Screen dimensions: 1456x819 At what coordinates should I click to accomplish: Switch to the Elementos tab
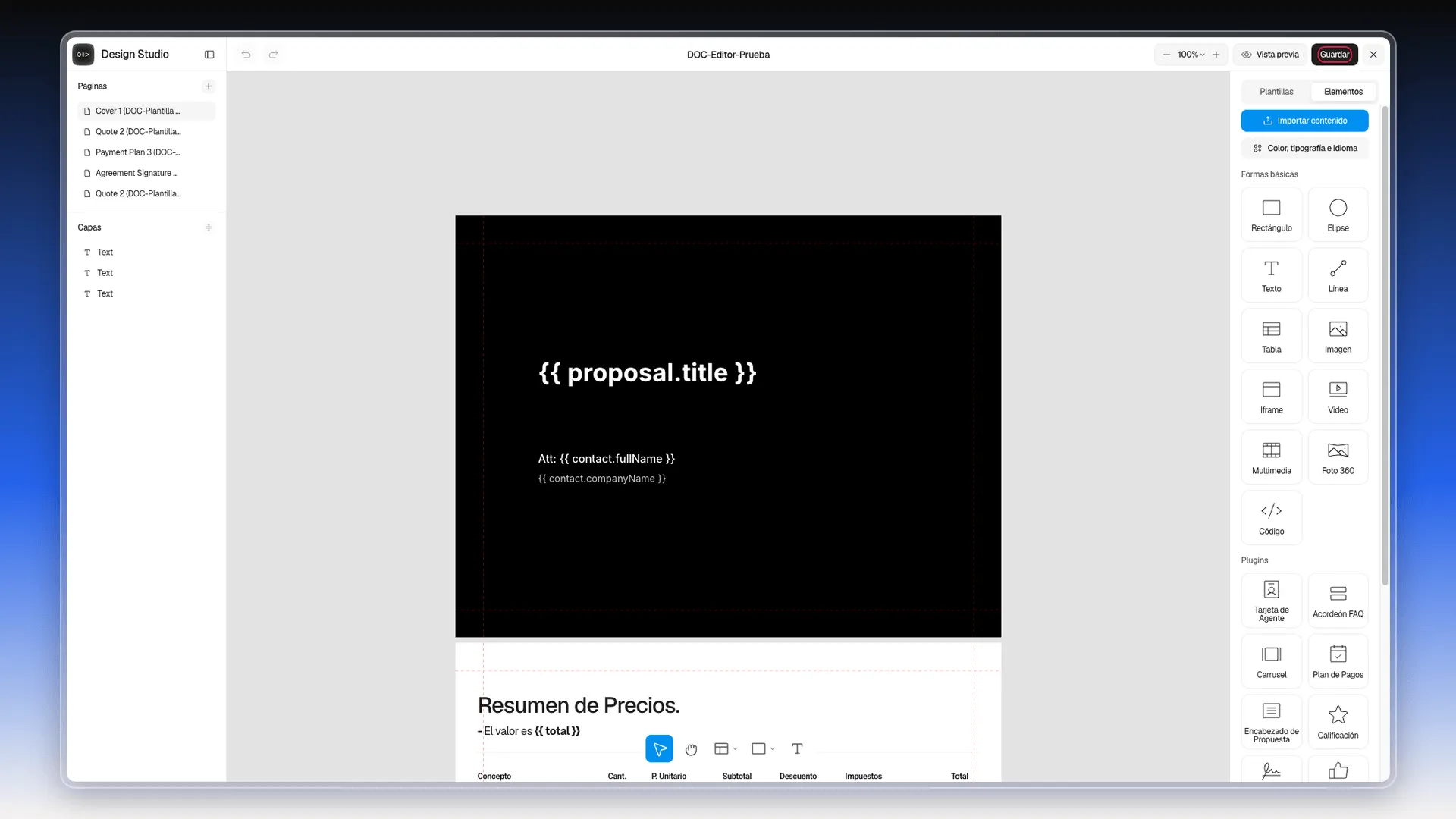click(1343, 92)
